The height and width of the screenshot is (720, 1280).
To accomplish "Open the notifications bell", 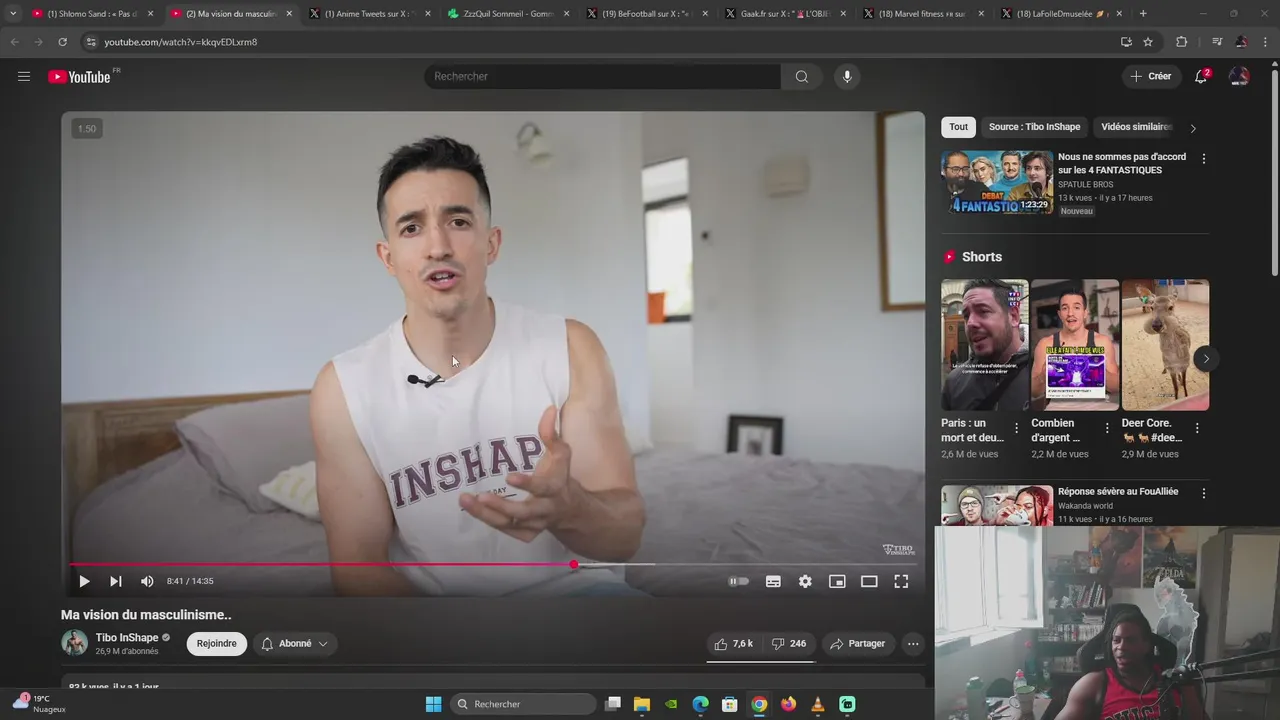I will pos(1202,76).
